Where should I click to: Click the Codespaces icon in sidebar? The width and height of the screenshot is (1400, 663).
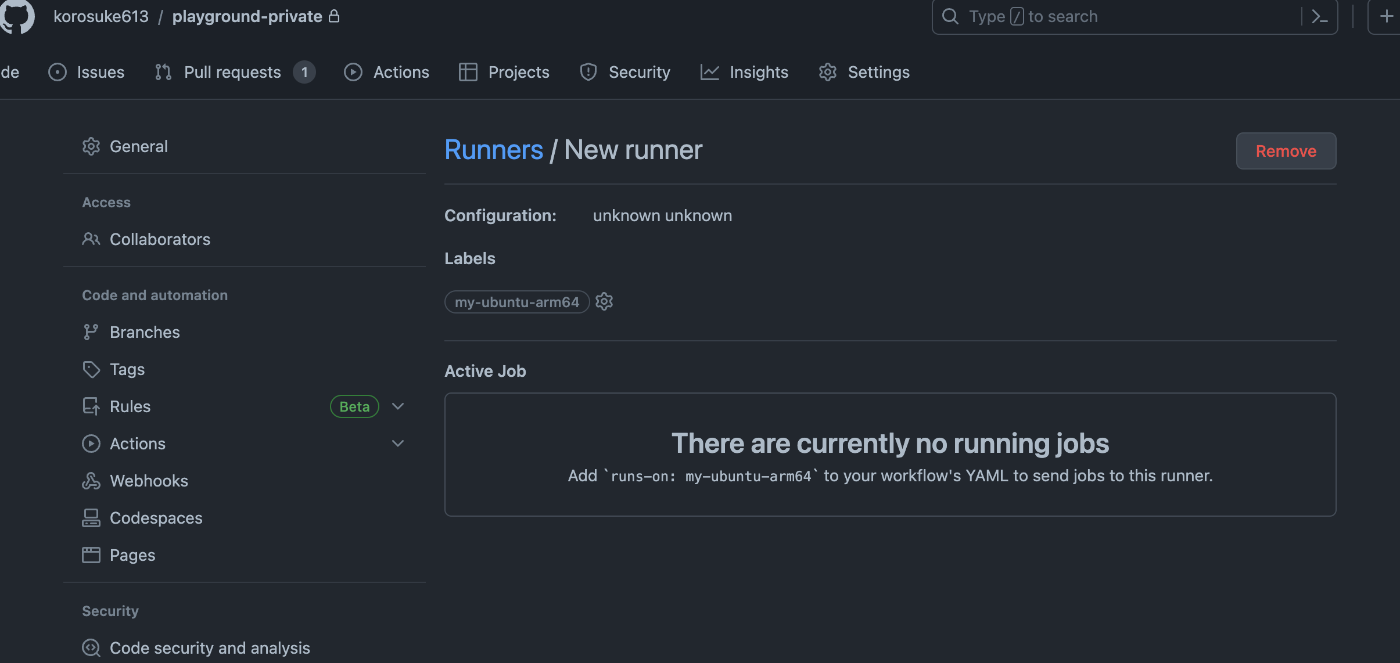click(x=91, y=518)
